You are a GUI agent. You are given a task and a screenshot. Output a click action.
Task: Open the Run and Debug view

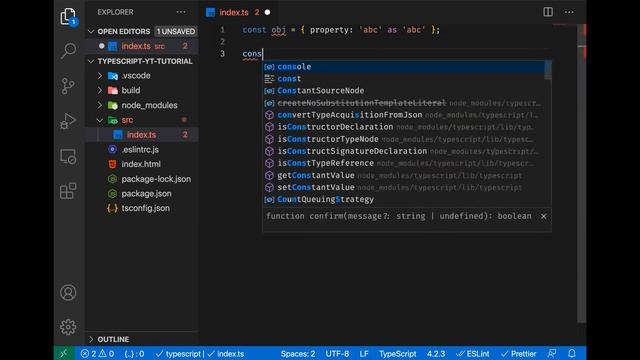point(68,121)
